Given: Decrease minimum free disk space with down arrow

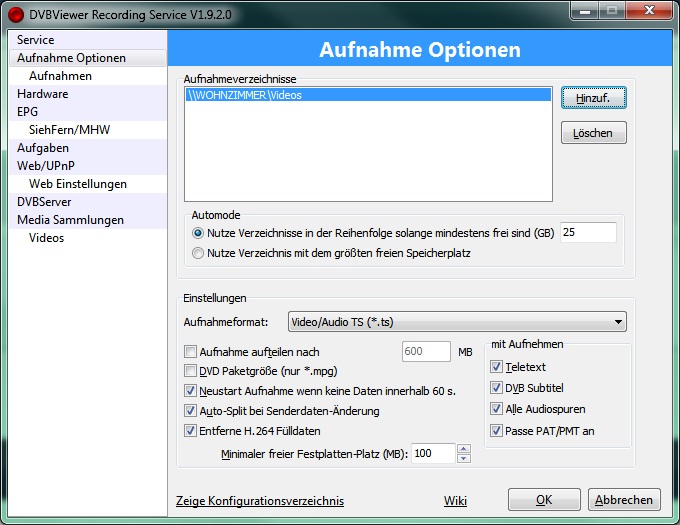Looking at the screenshot, I should (x=464, y=459).
